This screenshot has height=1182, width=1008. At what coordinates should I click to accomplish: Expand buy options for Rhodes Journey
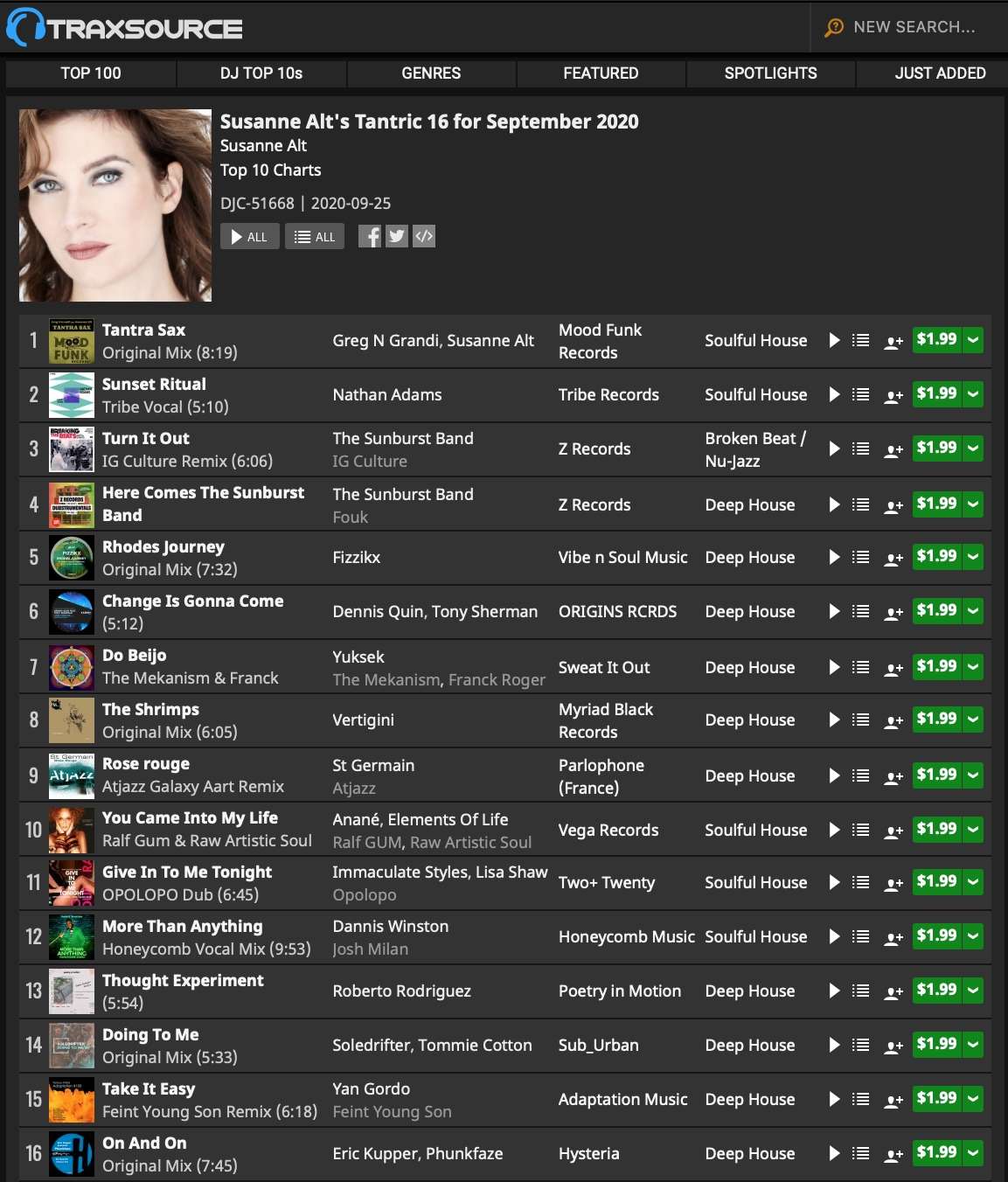click(973, 557)
